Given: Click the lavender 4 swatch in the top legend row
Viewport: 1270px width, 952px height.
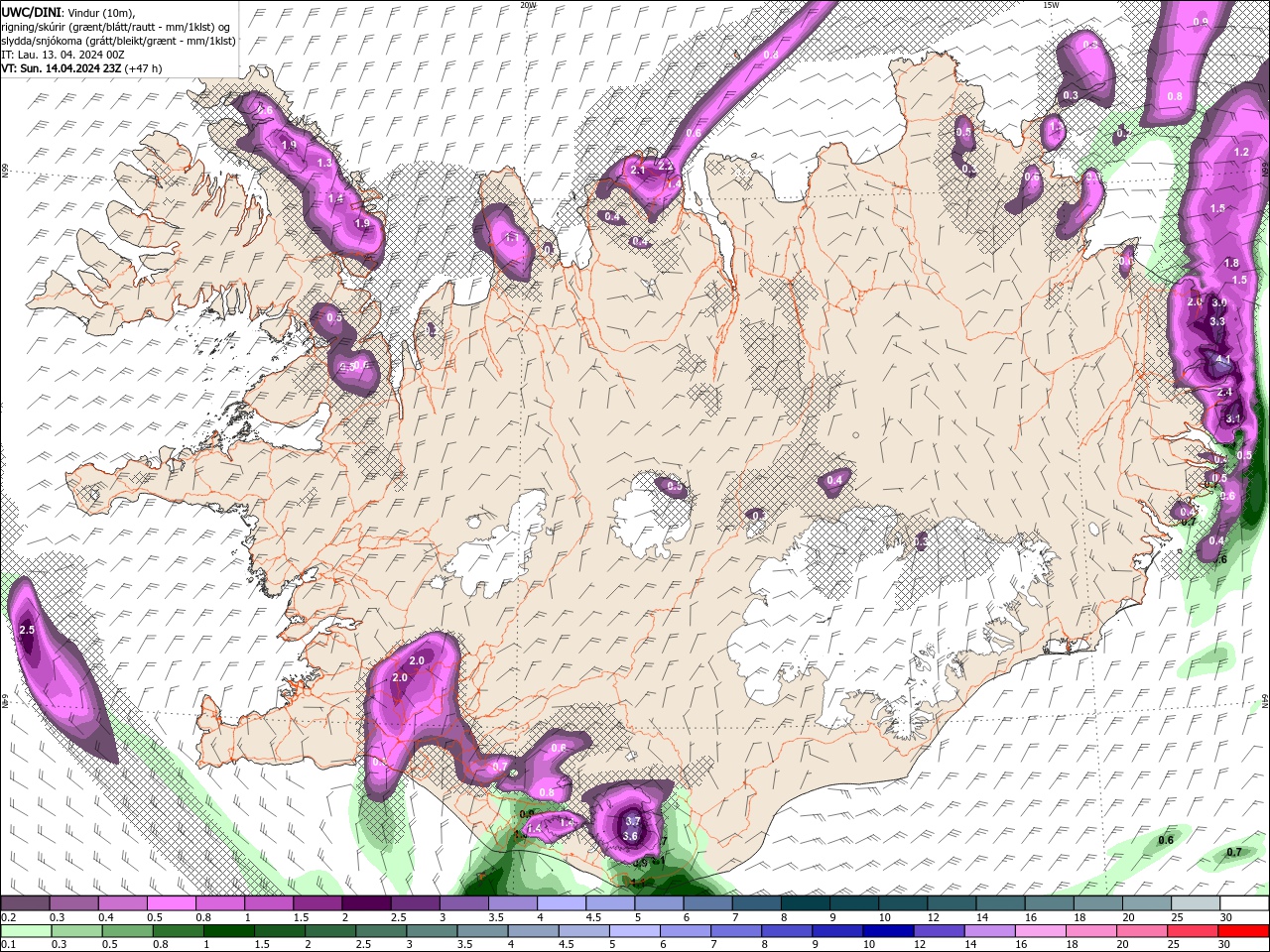Looking at the screenshot, I should pos(562,903).
